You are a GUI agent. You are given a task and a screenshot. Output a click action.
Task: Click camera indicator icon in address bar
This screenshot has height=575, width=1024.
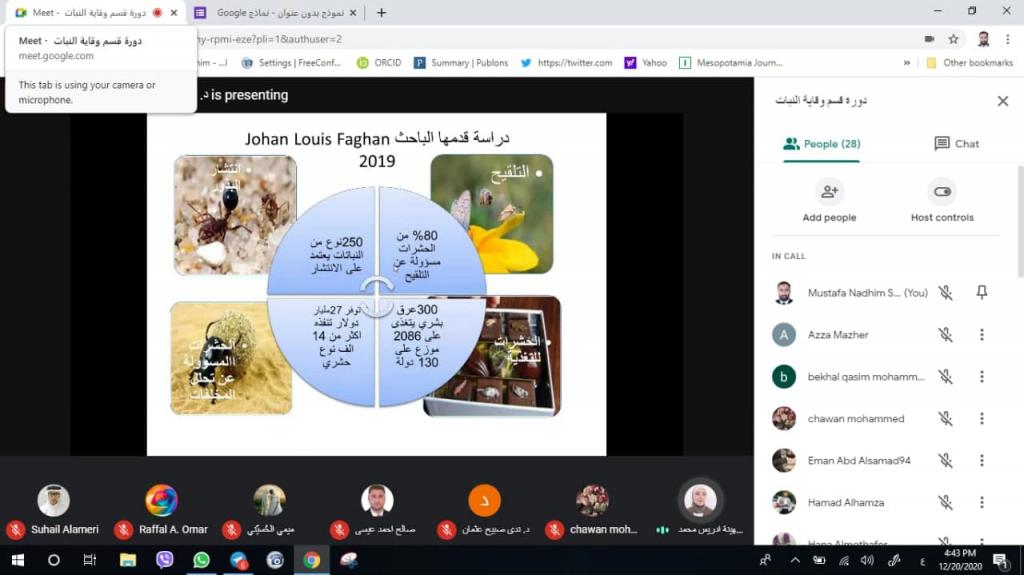click(929, 39)
